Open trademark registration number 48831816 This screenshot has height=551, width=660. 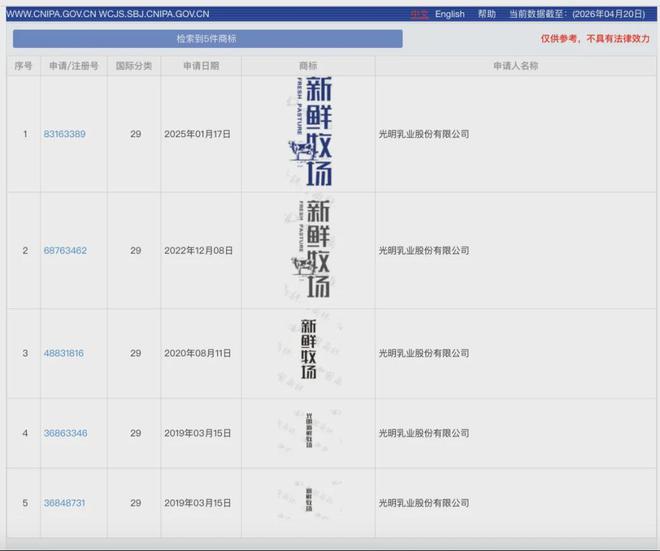[64, 353]
